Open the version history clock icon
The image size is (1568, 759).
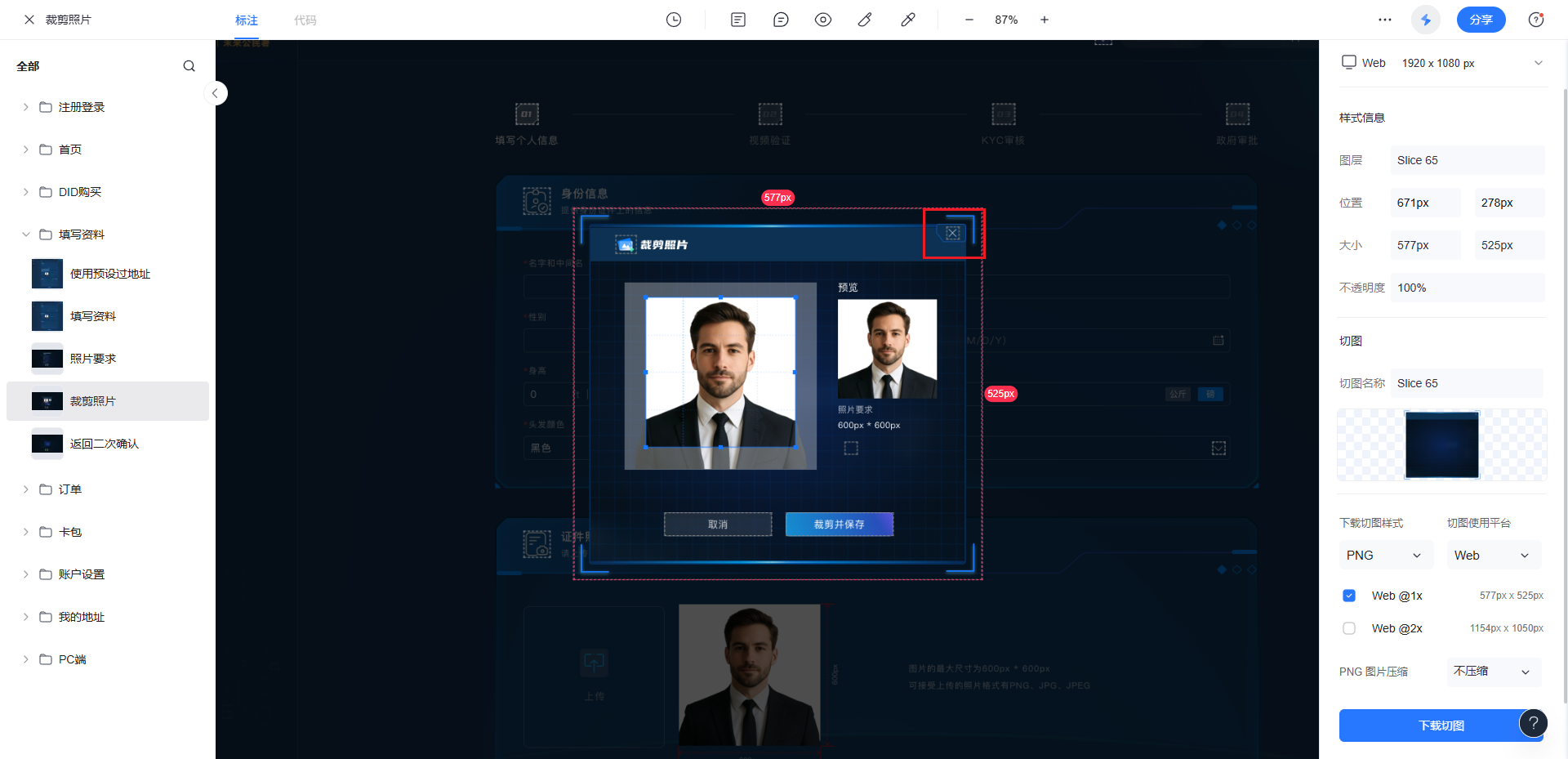674,20
